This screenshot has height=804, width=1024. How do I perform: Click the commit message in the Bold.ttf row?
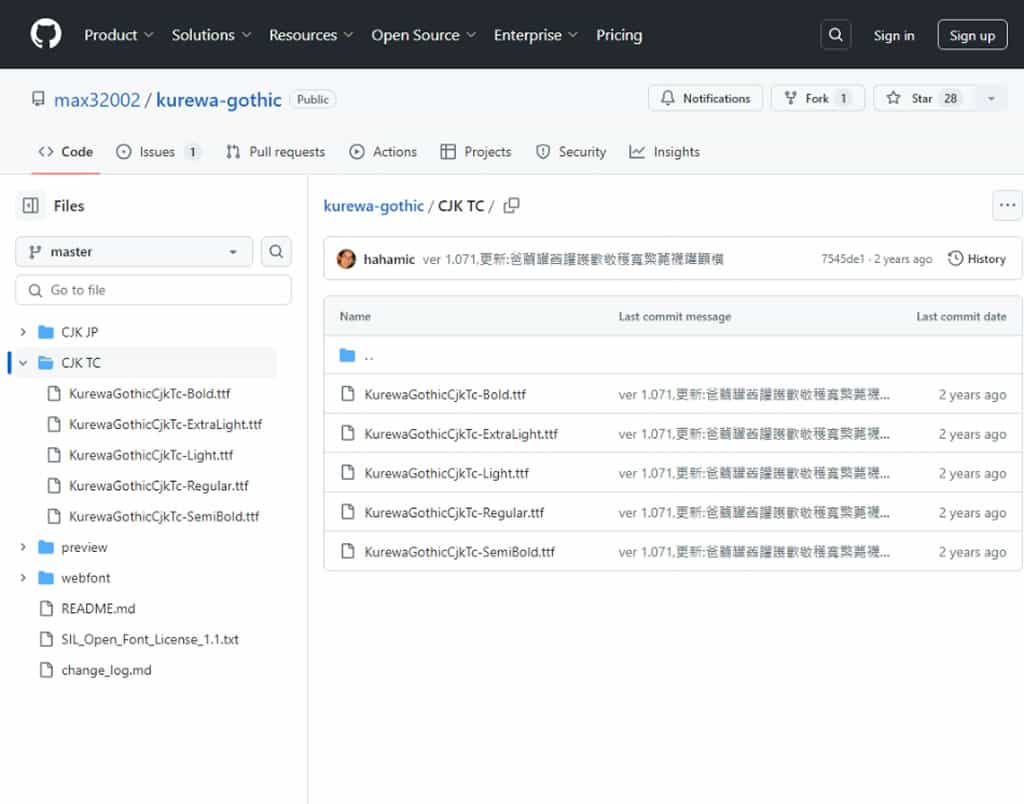coord(754,394)
